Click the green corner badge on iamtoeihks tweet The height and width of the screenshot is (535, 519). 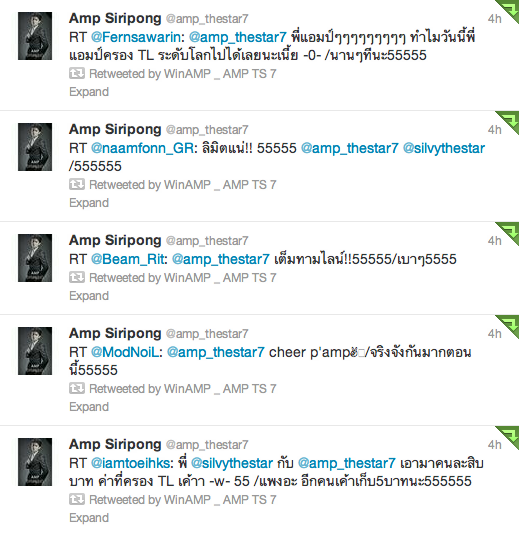(509, 435)
